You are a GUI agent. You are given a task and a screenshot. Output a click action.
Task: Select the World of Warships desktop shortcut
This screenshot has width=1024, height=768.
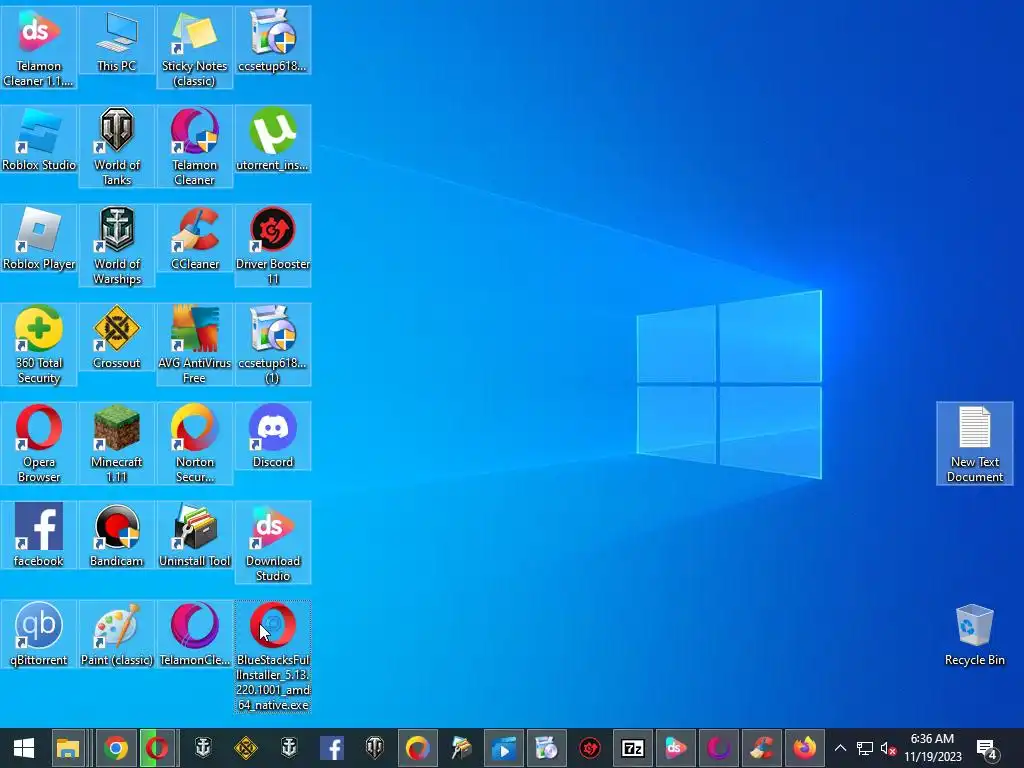[x=116, y=246]
